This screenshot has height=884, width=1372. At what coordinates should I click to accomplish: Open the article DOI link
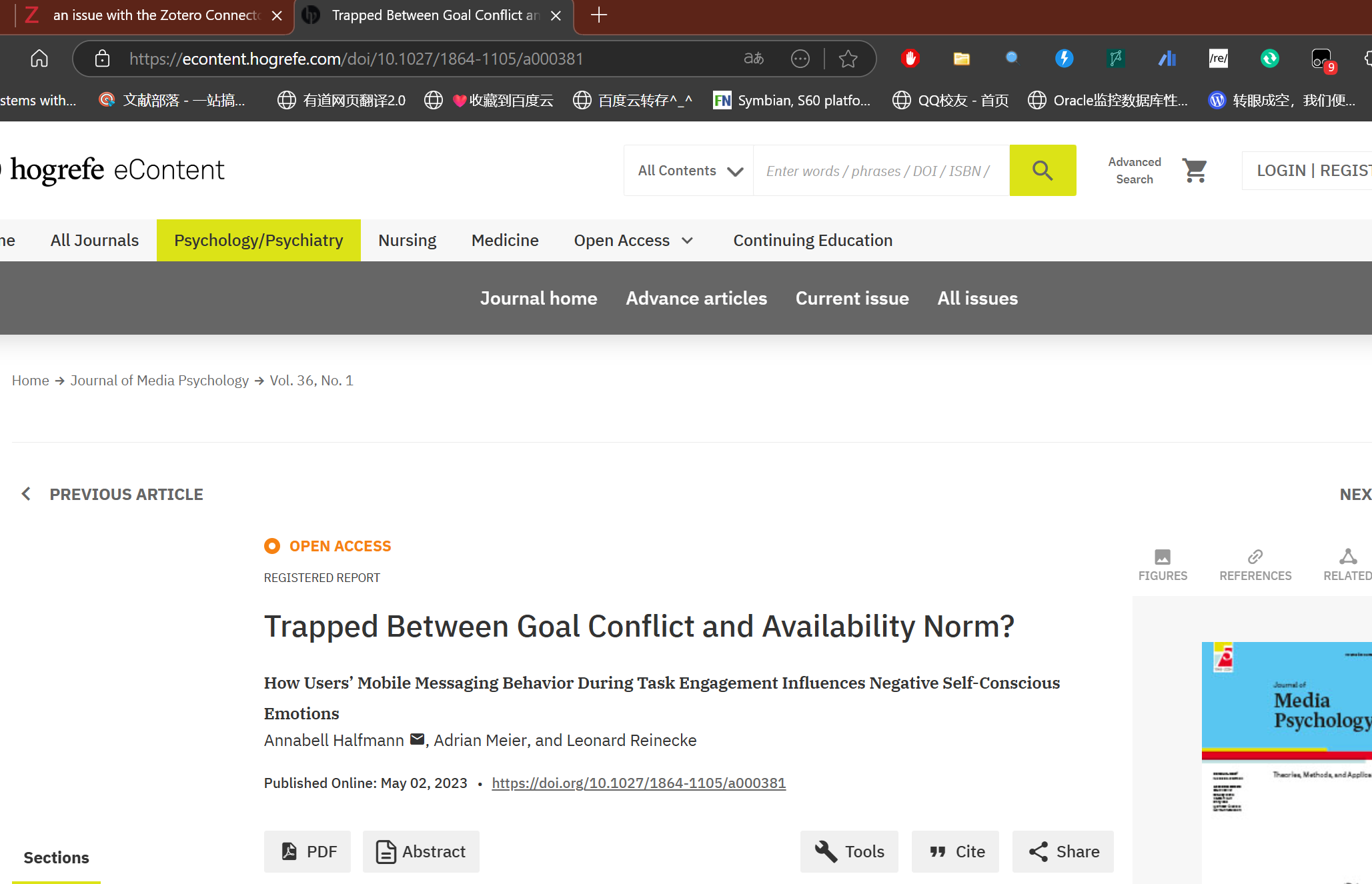tap(638, 783)
